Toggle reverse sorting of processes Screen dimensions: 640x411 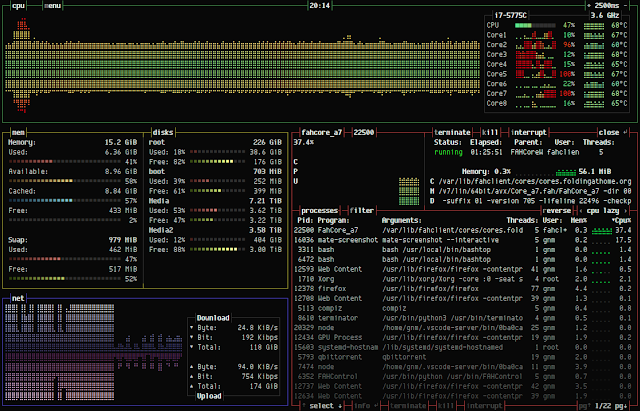point(556,211)
